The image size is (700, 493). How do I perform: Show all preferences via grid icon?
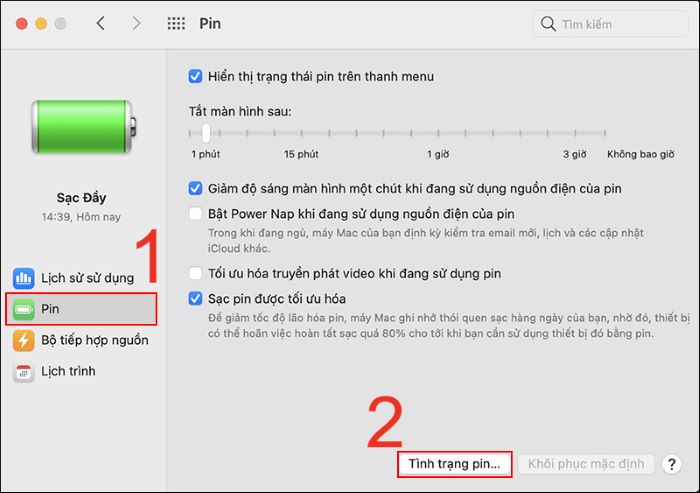click(x=176, y=23)
